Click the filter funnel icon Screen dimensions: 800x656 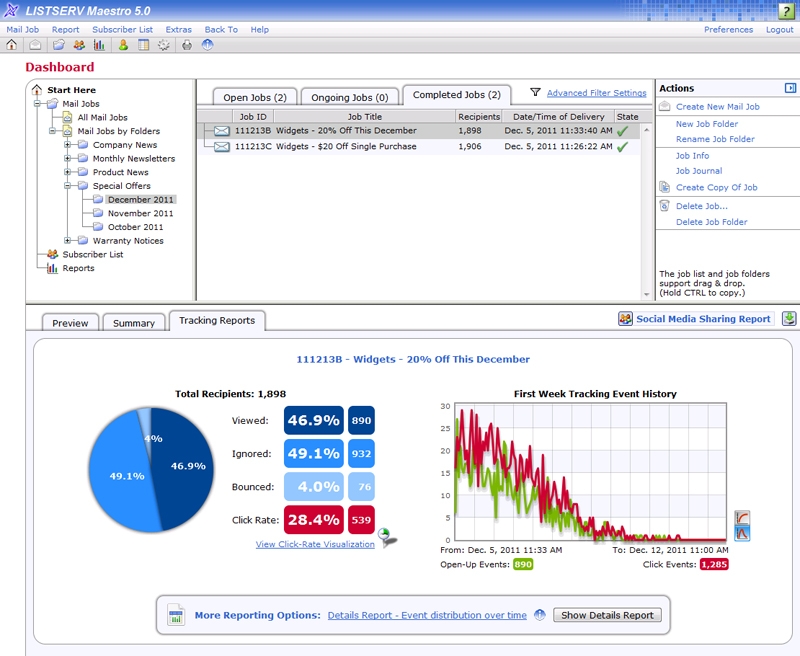point(535,92)
